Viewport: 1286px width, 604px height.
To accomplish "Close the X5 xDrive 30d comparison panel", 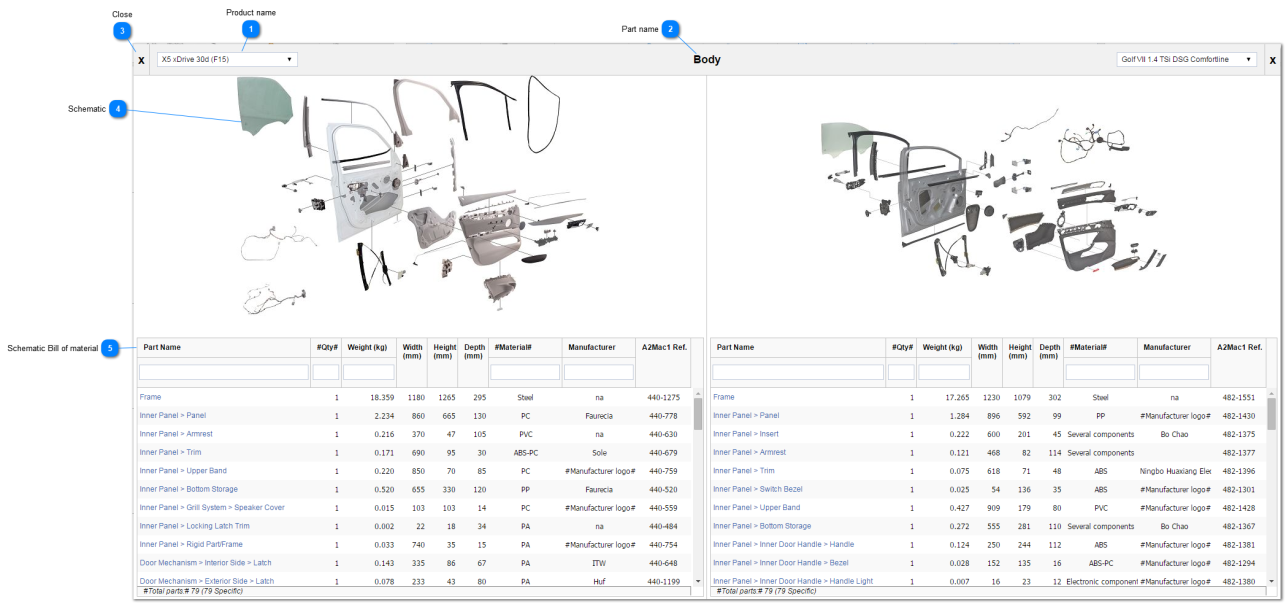I will (141, 60).
